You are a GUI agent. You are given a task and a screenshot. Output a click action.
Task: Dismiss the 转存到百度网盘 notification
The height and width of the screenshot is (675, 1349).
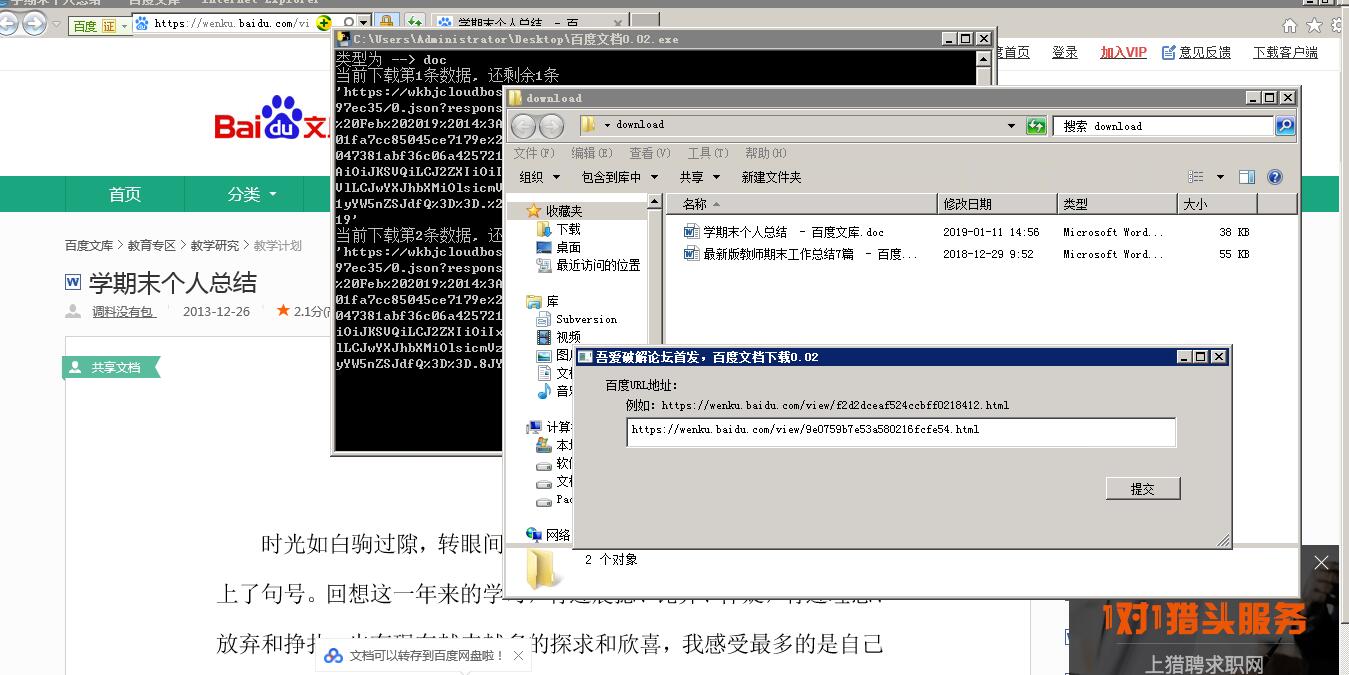(x=518, y=656)
